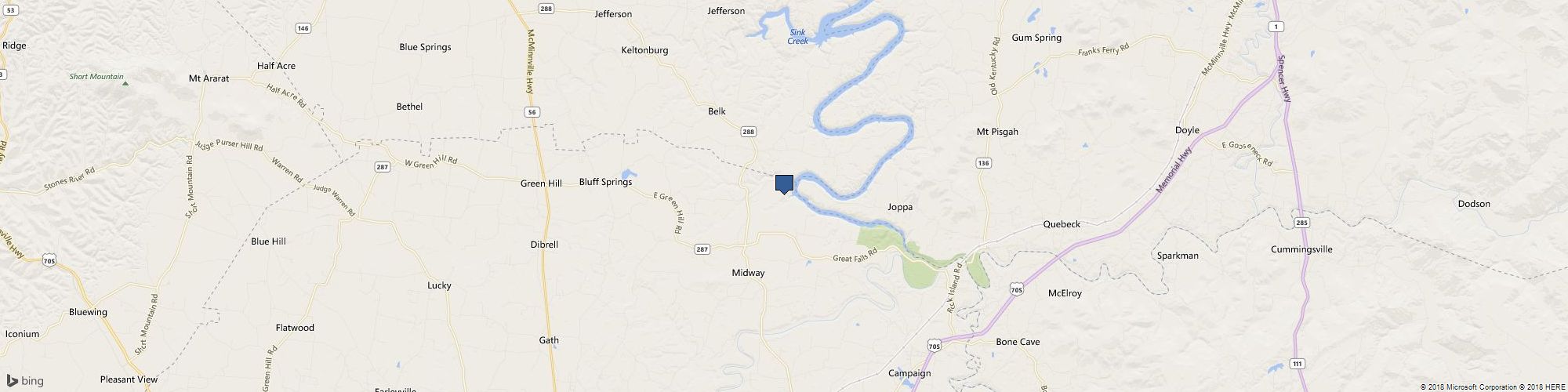
Task: Select the Dodson place label
Action: [x=1474, y=204]
